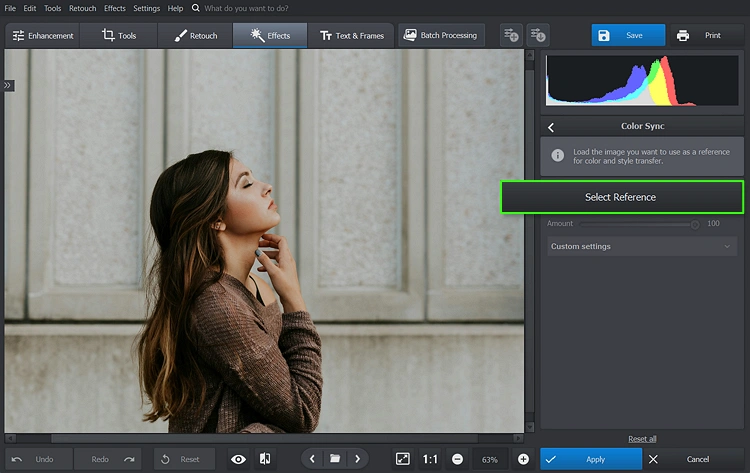Save the image with Save button
750x473 pixels.
click(x=628, y=35)
